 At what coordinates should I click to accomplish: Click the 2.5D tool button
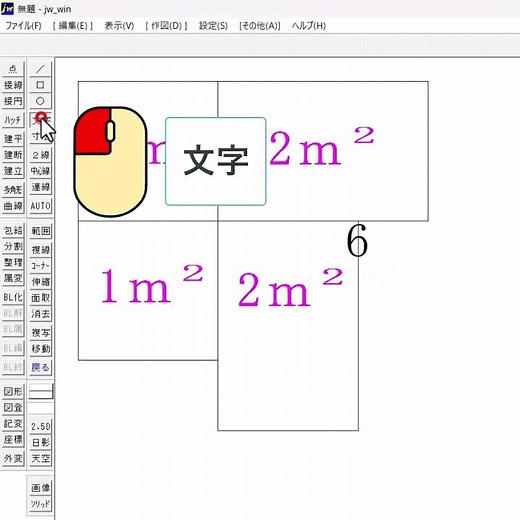click(x=40, y=426)
